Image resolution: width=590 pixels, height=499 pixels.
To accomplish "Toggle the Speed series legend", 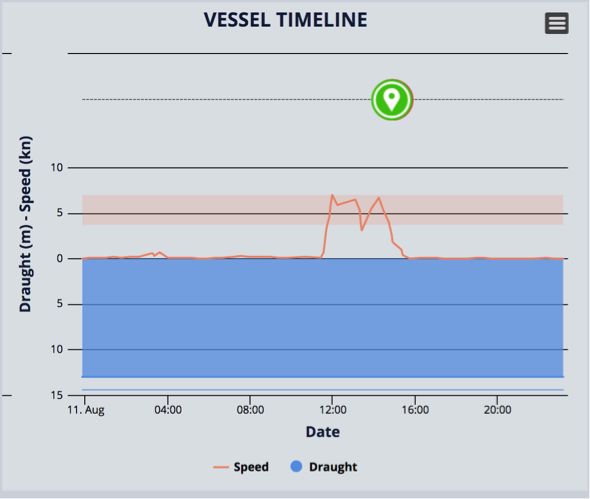I will (241, 467).
